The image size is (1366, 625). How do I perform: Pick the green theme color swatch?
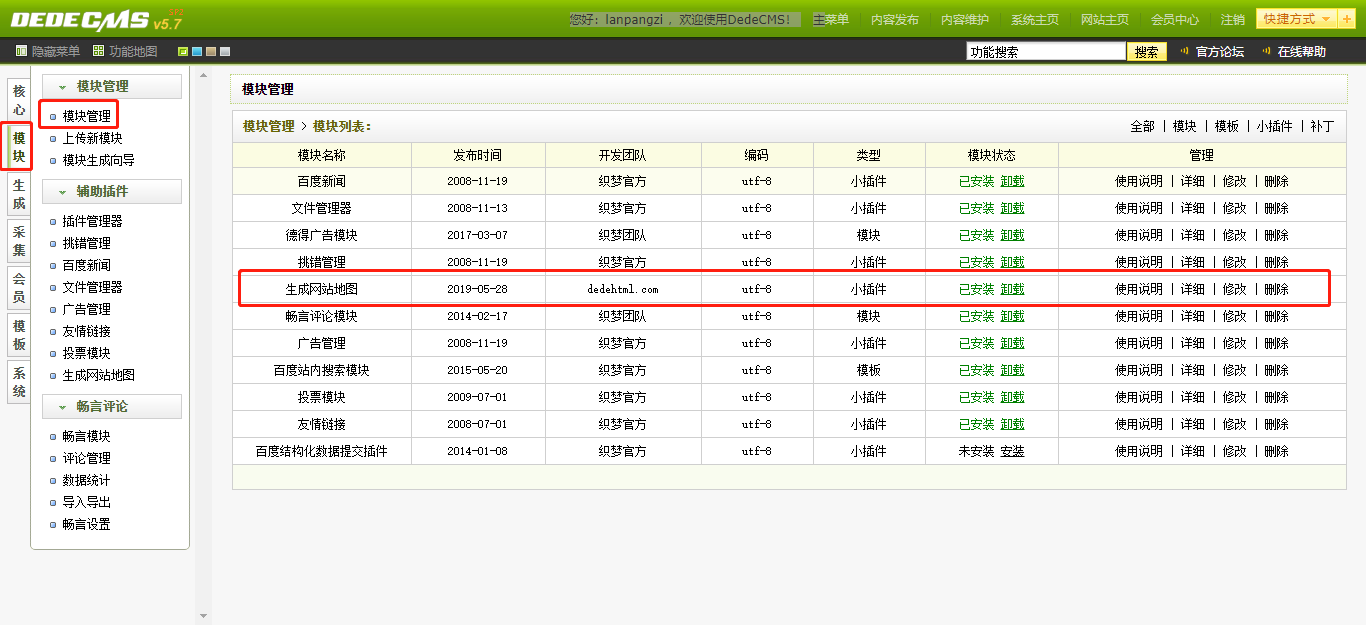pos(183,51)
